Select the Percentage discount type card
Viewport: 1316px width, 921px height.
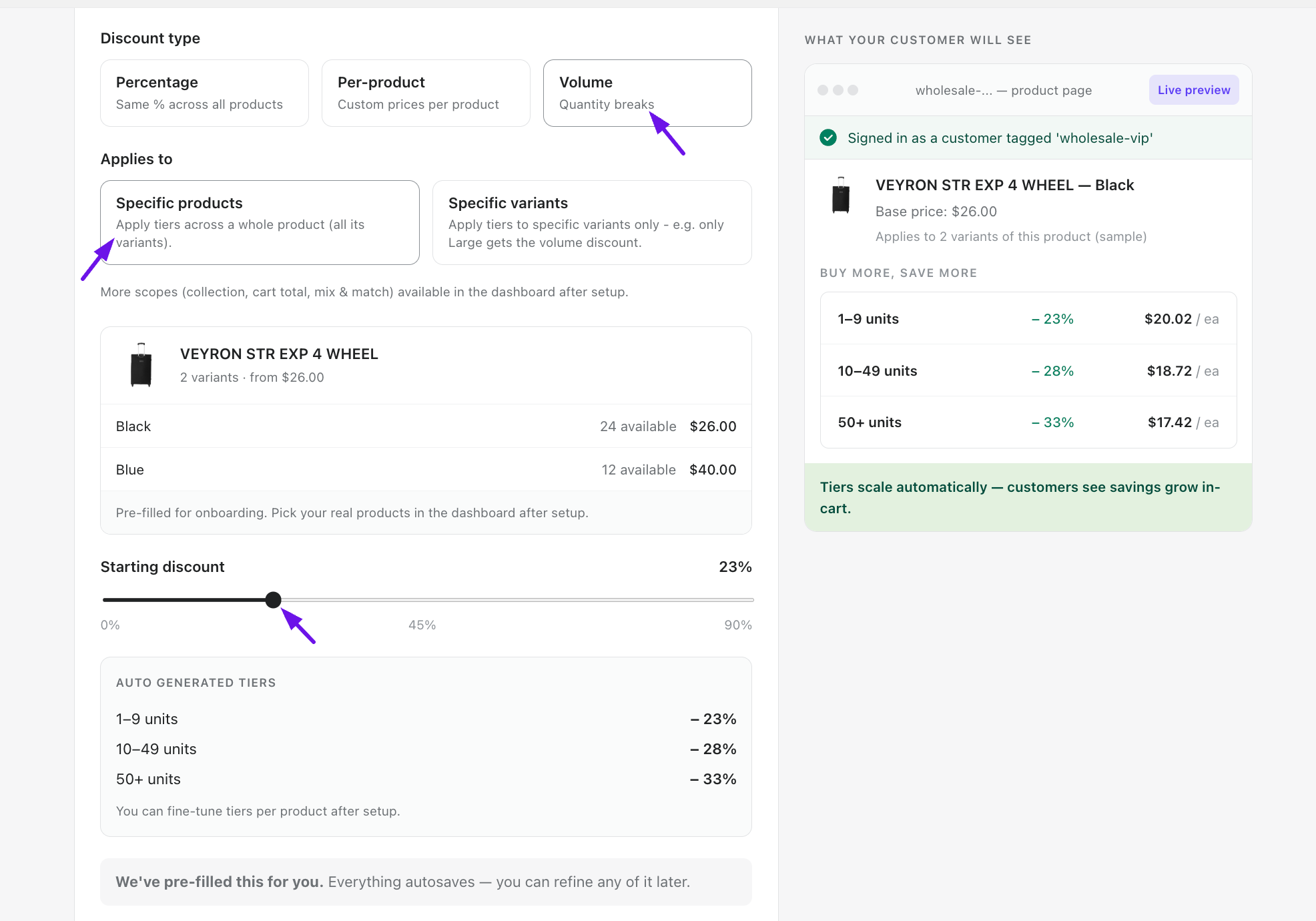pos(204,93)
